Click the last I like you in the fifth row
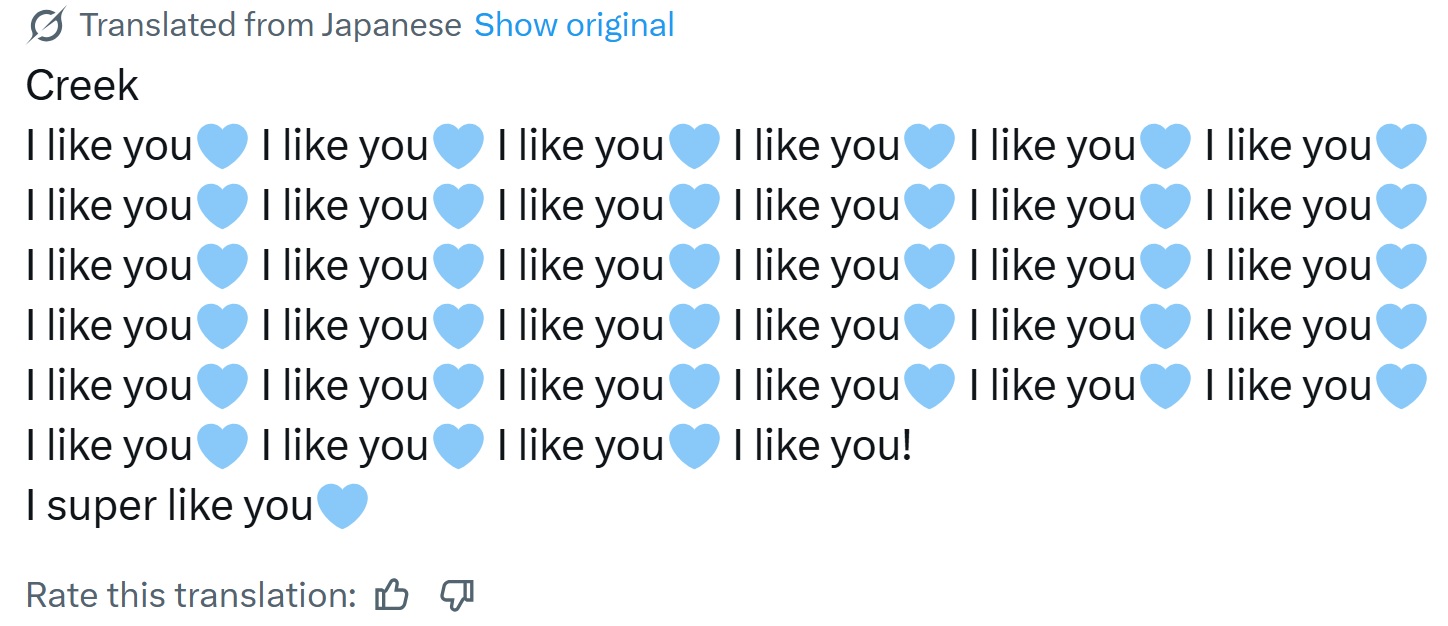1448x626 pixels. point(1288,386)
